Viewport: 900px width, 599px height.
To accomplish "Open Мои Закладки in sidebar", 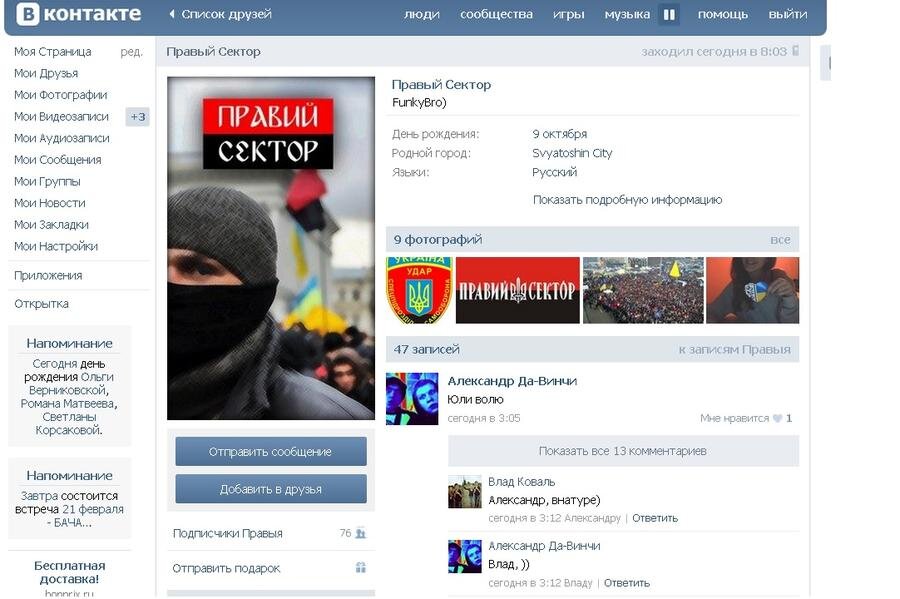I will point(51,224).
